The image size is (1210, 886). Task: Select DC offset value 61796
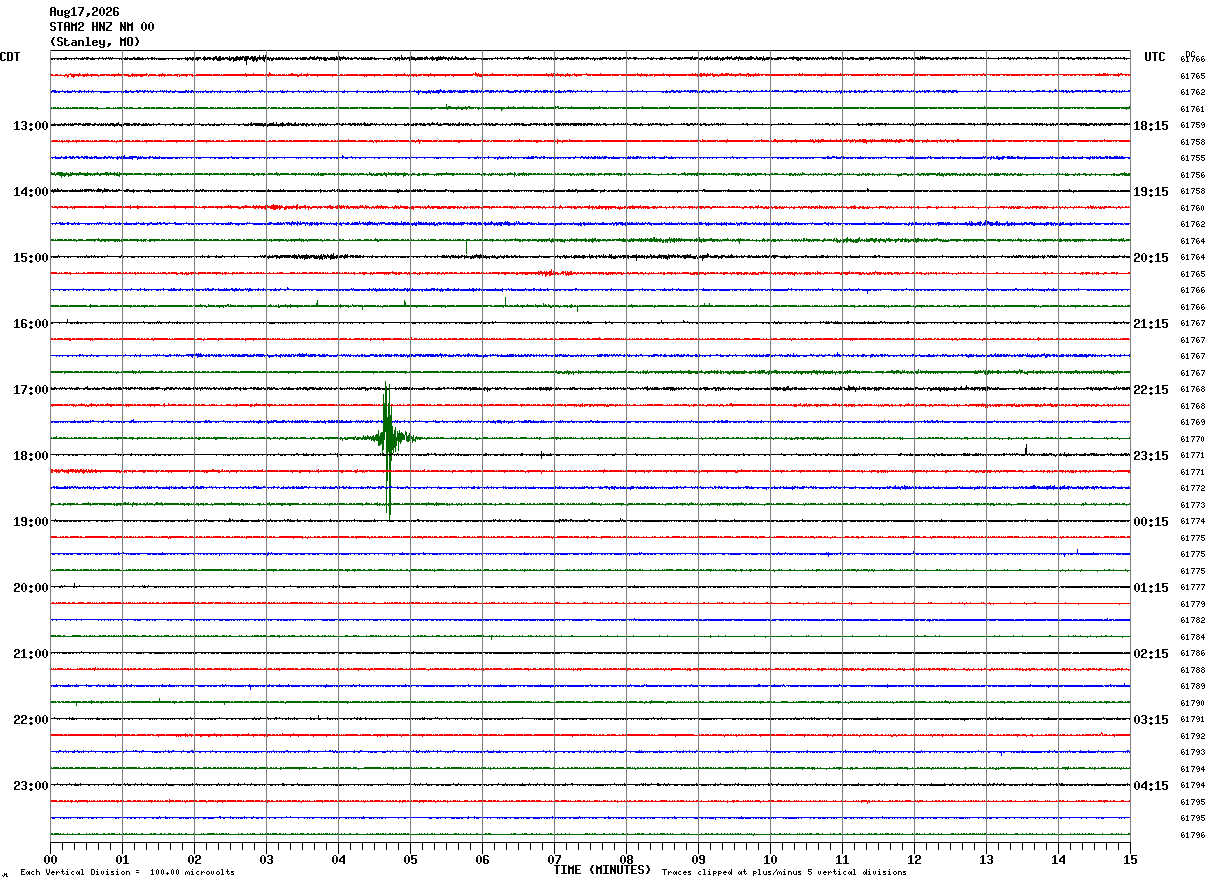[x=1193, y=835]
